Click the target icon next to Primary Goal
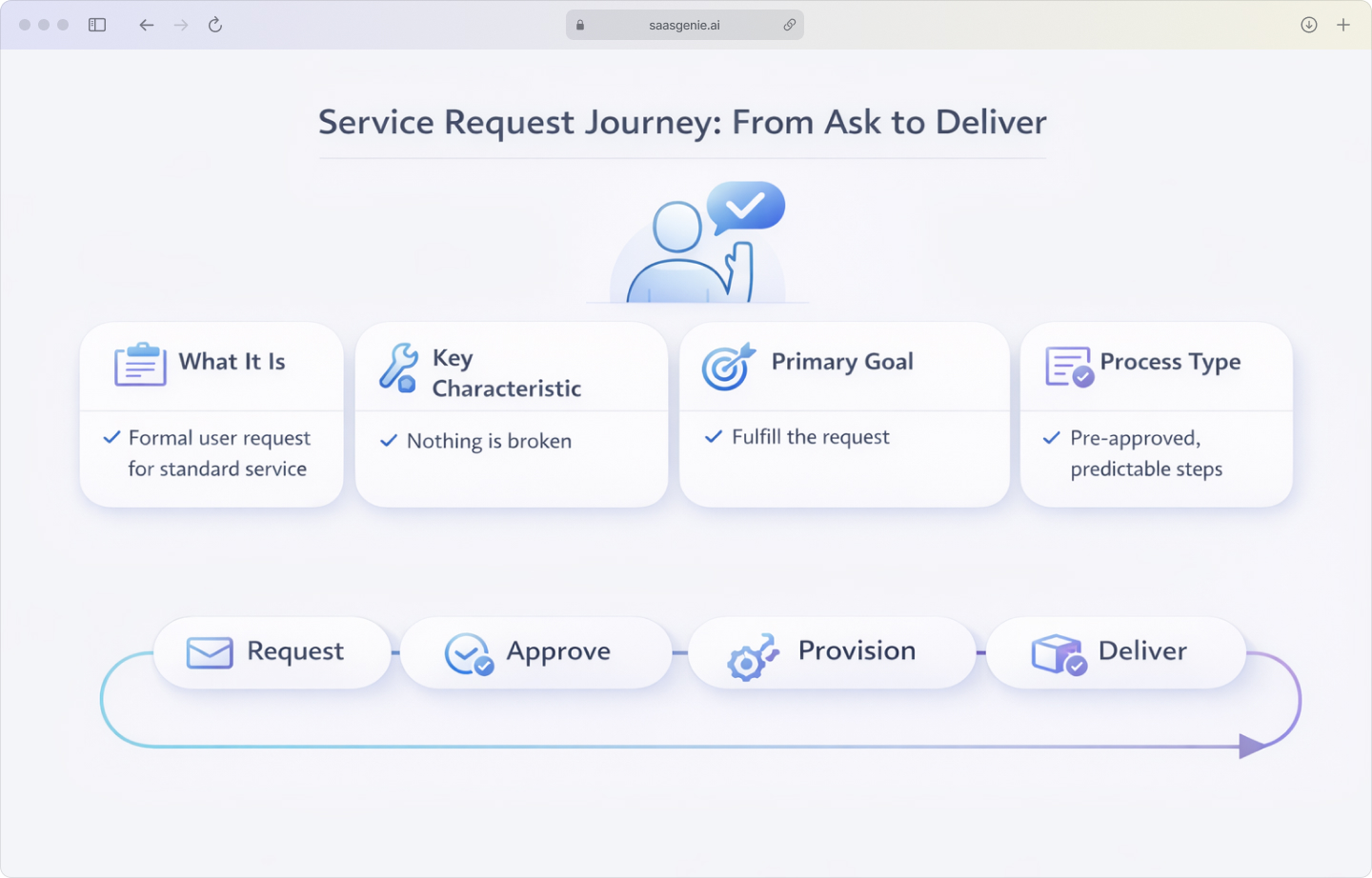The width and height of the screenshot is (1372, 878). (727, 366)
